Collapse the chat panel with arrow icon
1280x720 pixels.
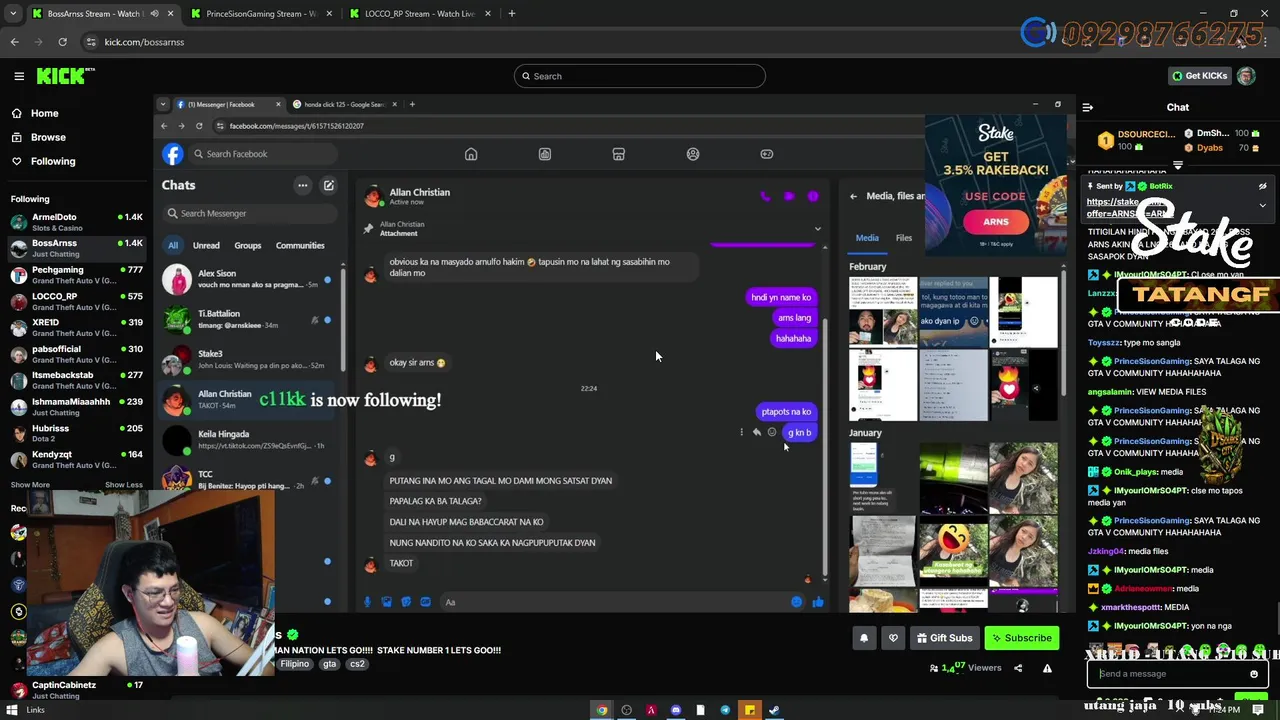click(x=1088, y=107)
